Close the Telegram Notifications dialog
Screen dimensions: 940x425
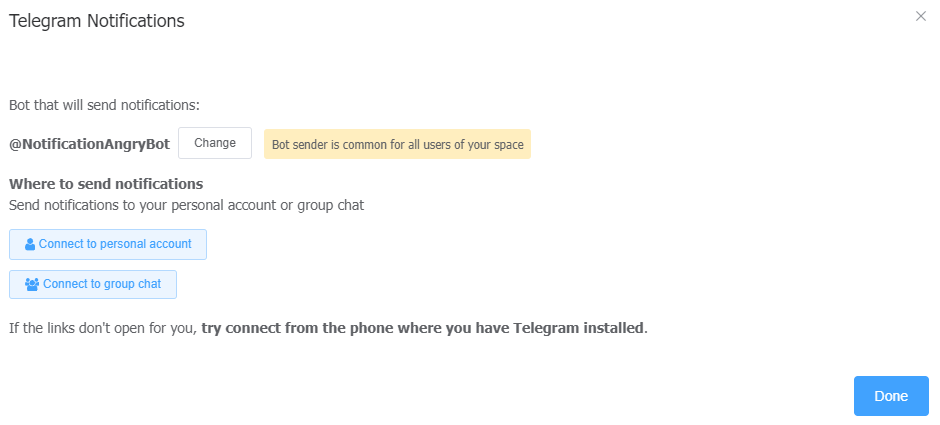[921, 16]
